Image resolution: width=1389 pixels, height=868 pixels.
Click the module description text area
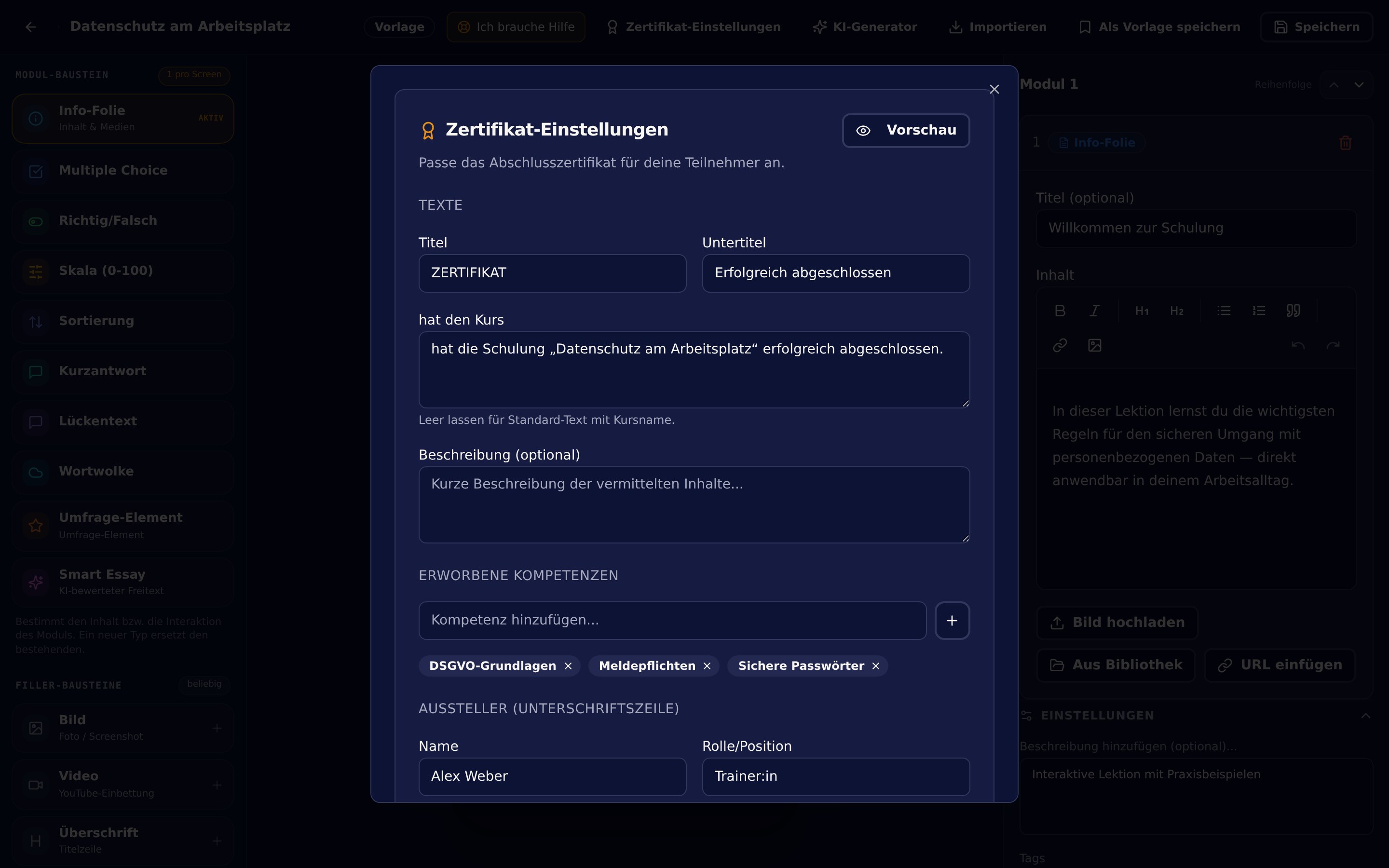pyautogui.click(x=1196, y=797)
